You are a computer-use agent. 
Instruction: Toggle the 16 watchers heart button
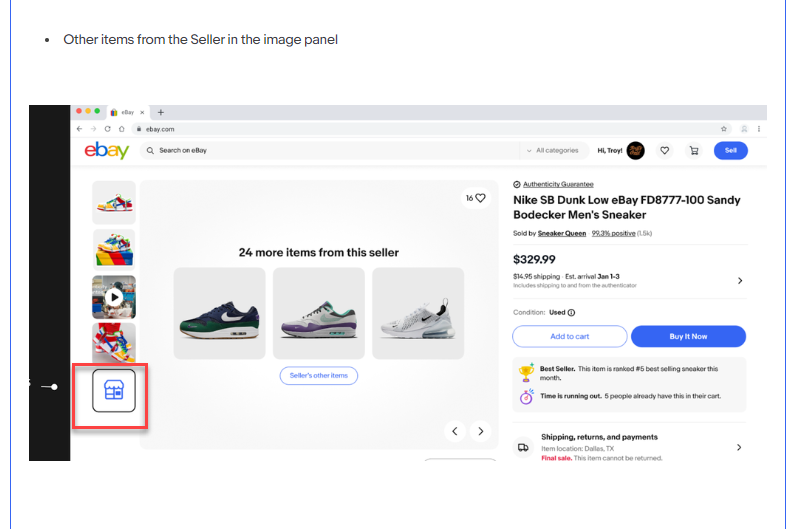pyautogui.click(x=475, y=198)
